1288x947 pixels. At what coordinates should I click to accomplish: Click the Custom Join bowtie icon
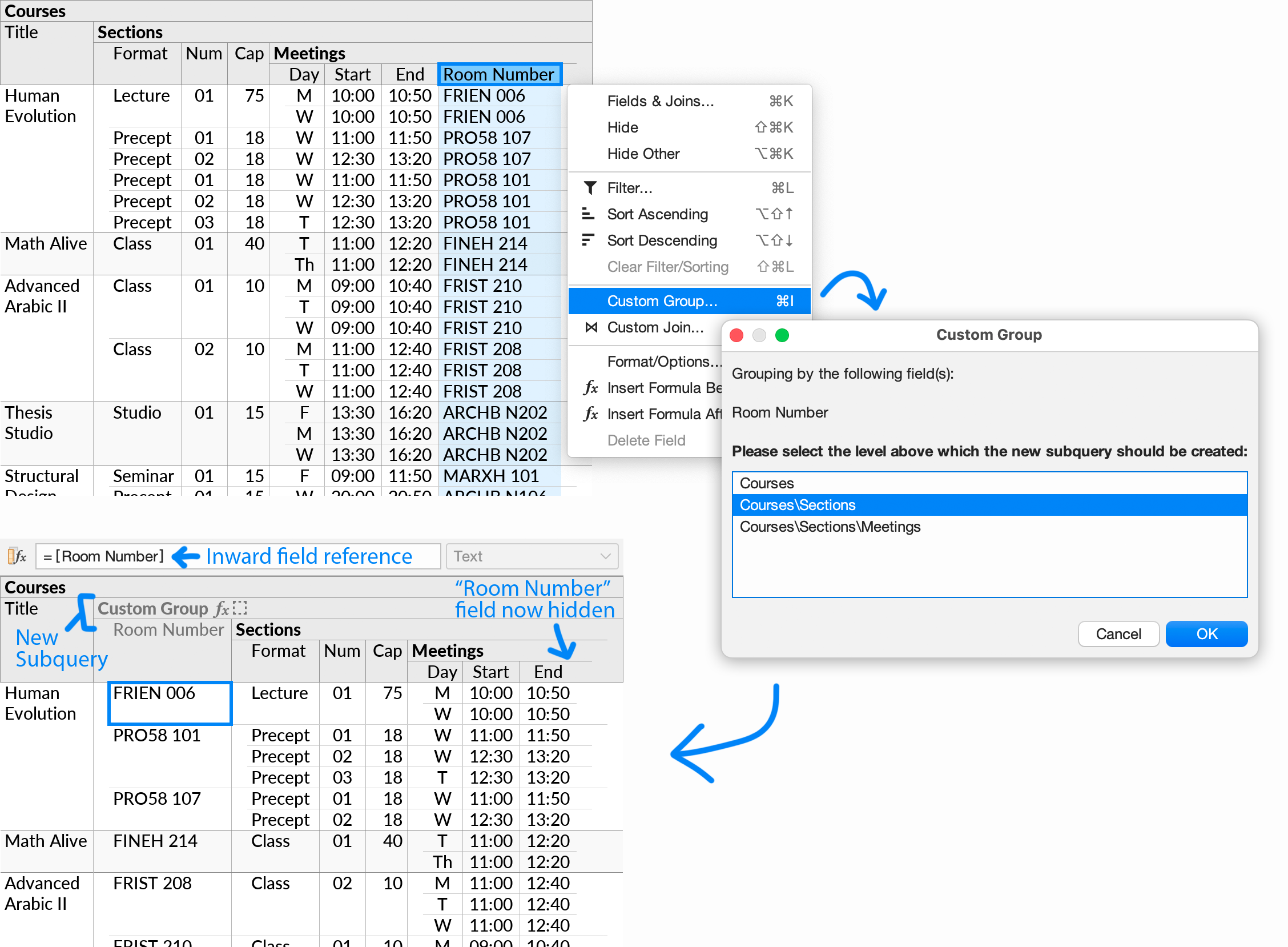(590, 327)
